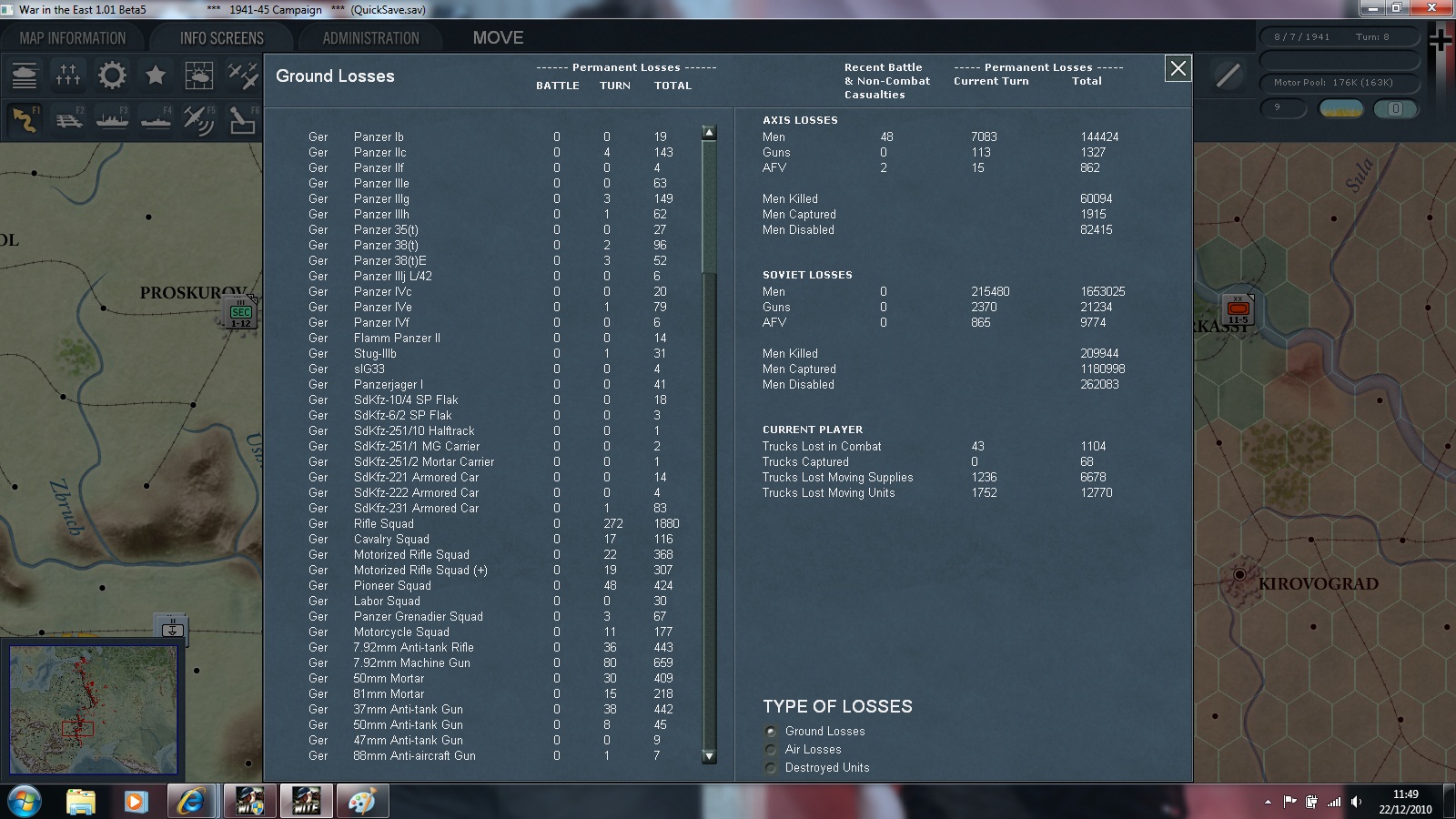Open Internet Explorer from taskbar
1456x819 pixels.
[191, 802]
